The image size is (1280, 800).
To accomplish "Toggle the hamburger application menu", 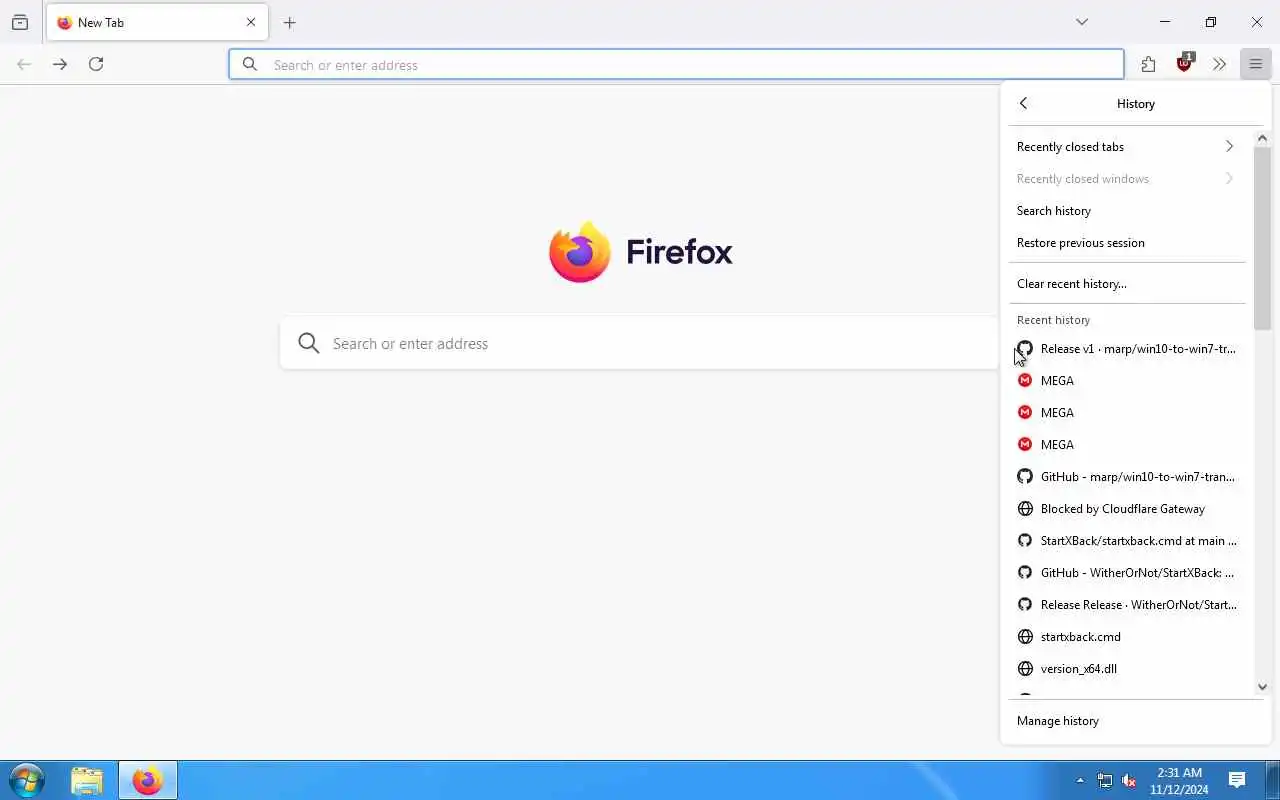I will (1255, 64).
